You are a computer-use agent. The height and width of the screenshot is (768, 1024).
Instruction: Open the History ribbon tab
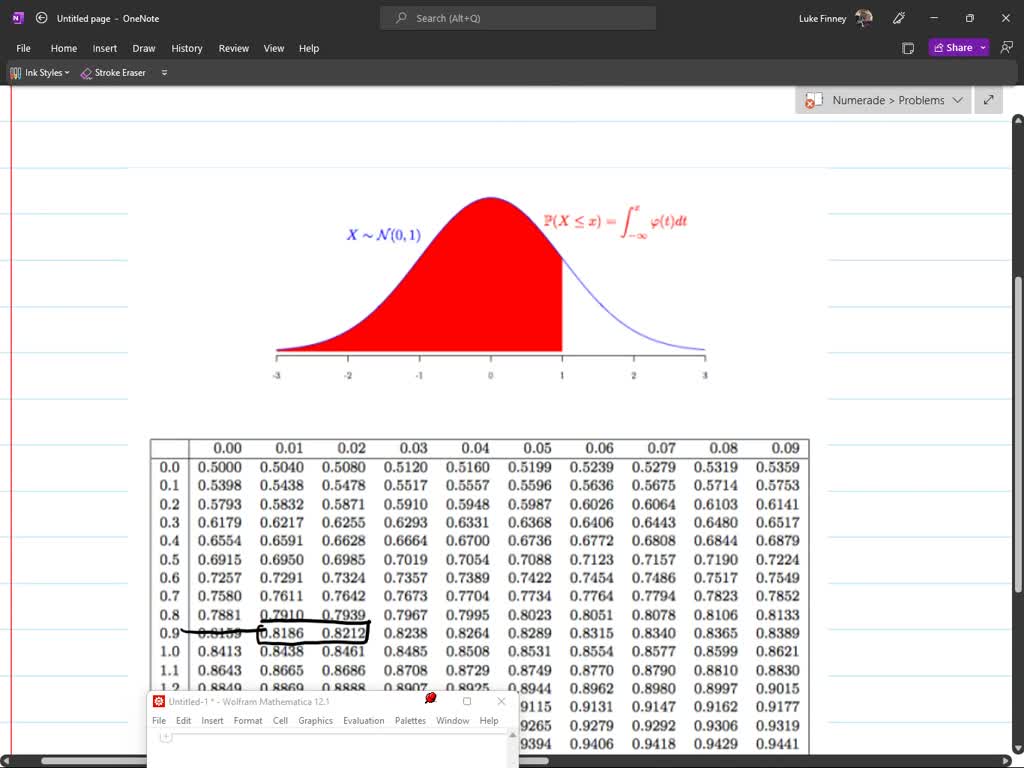[186, 48]
